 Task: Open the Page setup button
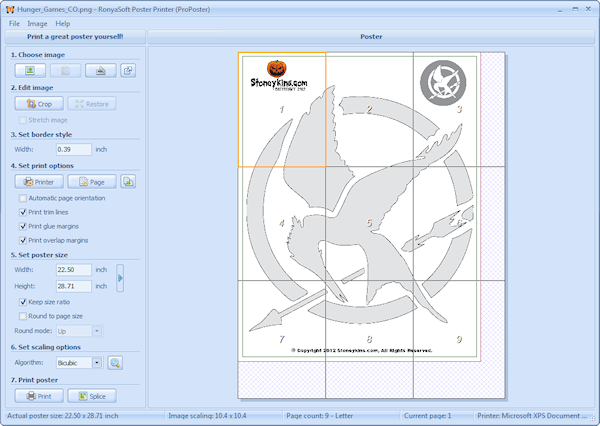[x=92, y=182]
